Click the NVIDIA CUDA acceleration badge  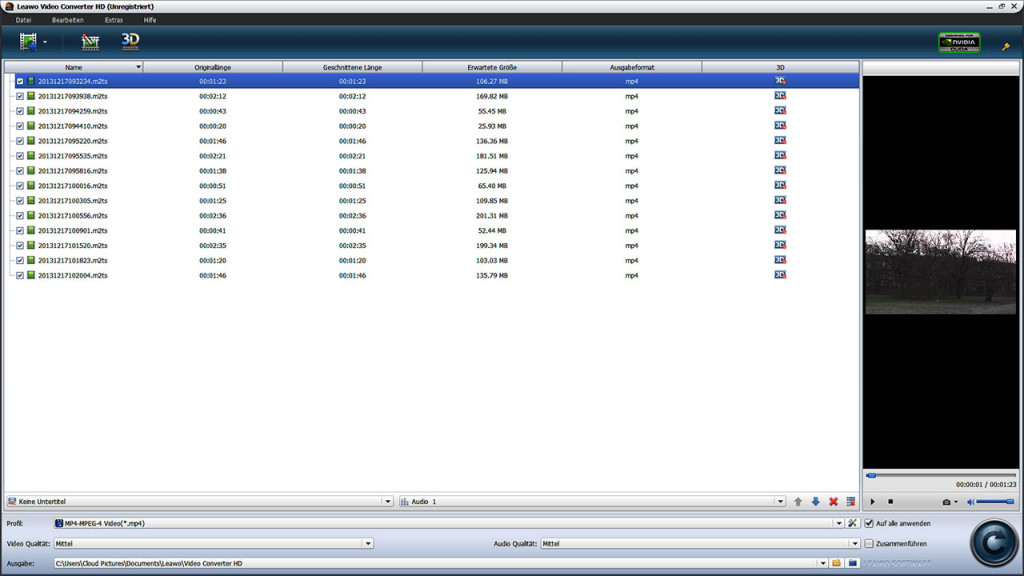958,43
